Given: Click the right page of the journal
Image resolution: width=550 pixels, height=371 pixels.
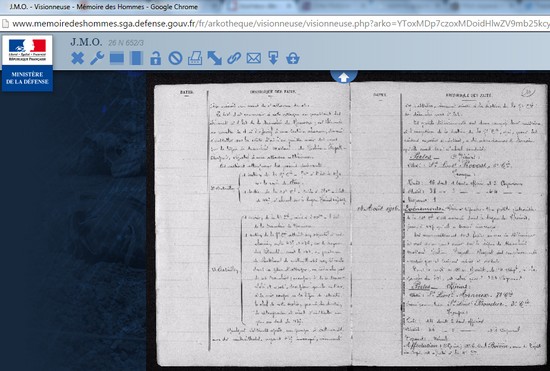Looking at the screenshot, I should coord(449,224).
